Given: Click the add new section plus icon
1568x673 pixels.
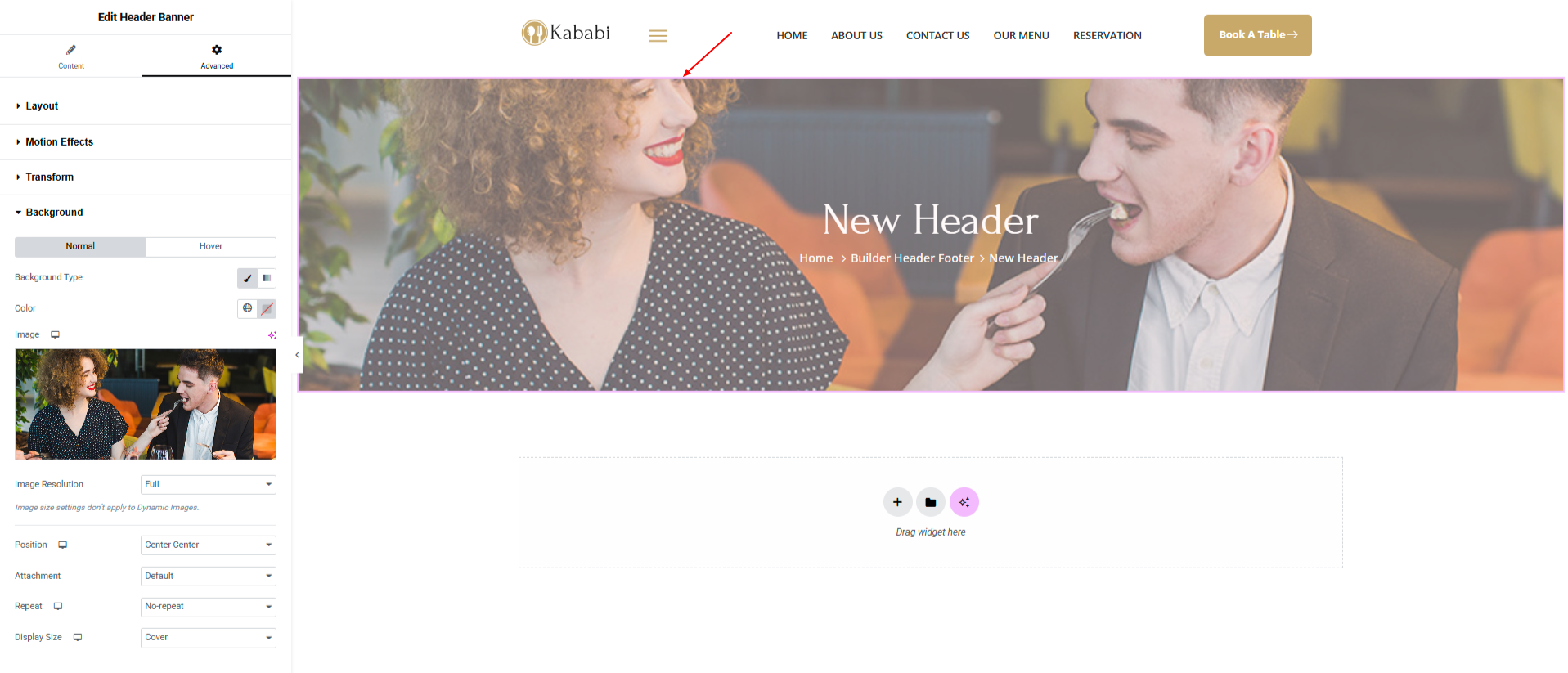Looking at the screenshot, I should point(897,502).
